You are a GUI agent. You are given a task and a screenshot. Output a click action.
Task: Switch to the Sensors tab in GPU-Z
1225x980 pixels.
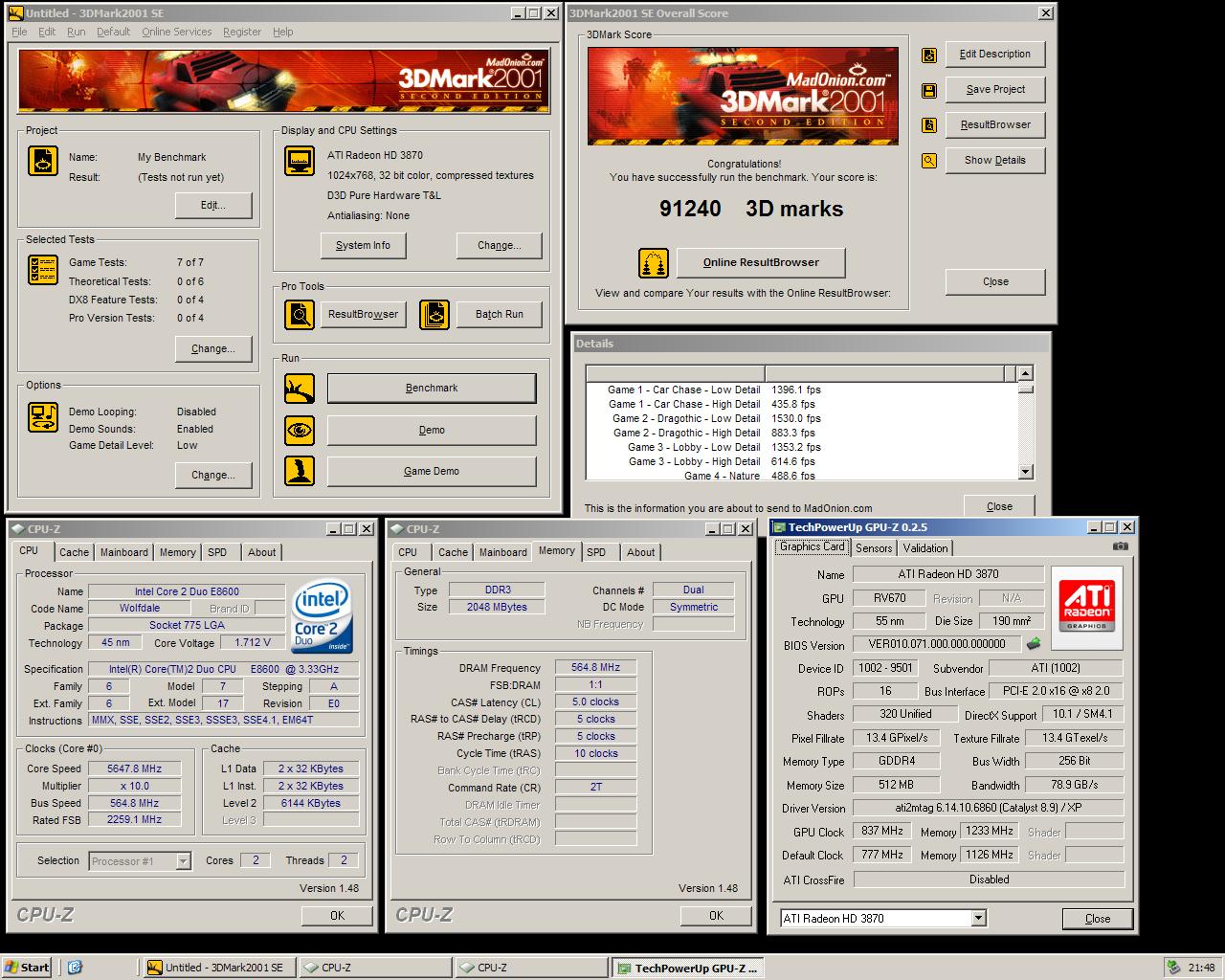click(874, 548)
